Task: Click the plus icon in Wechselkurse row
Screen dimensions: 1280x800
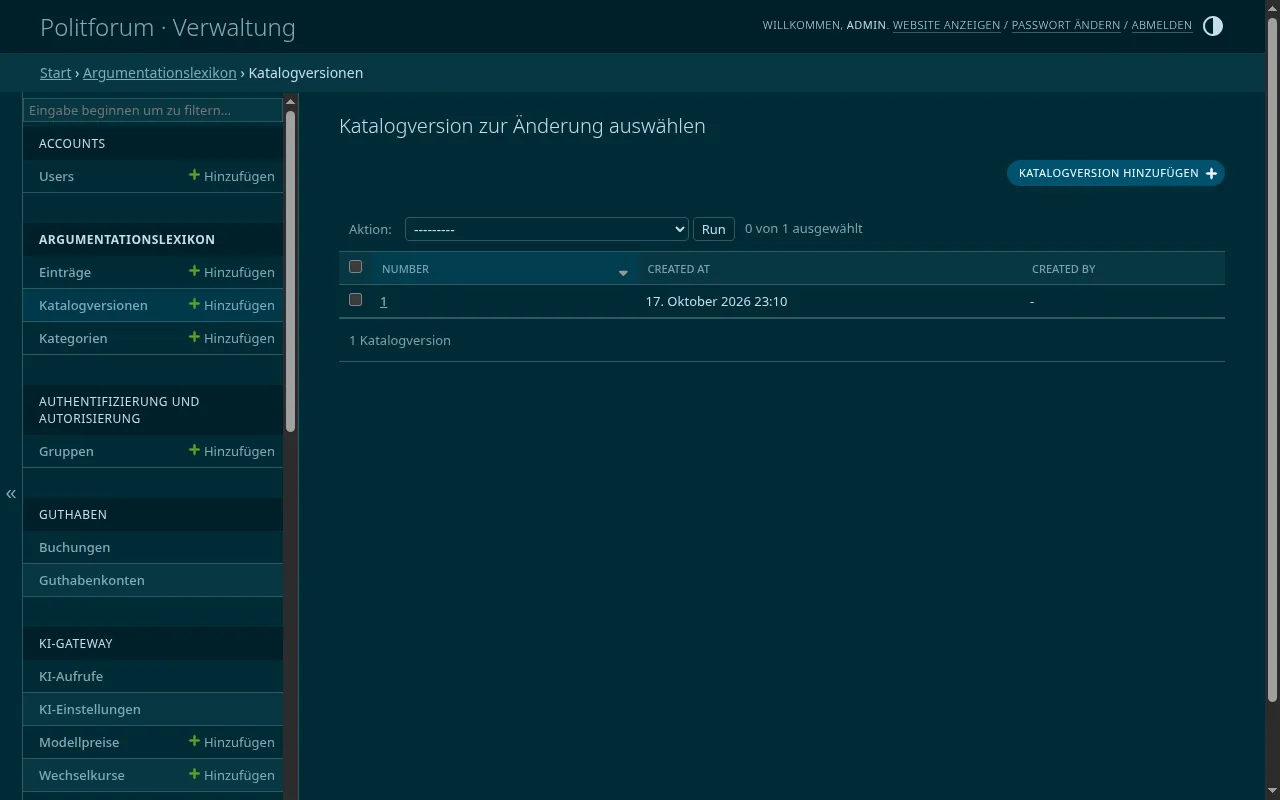Action: pos(194,774)
